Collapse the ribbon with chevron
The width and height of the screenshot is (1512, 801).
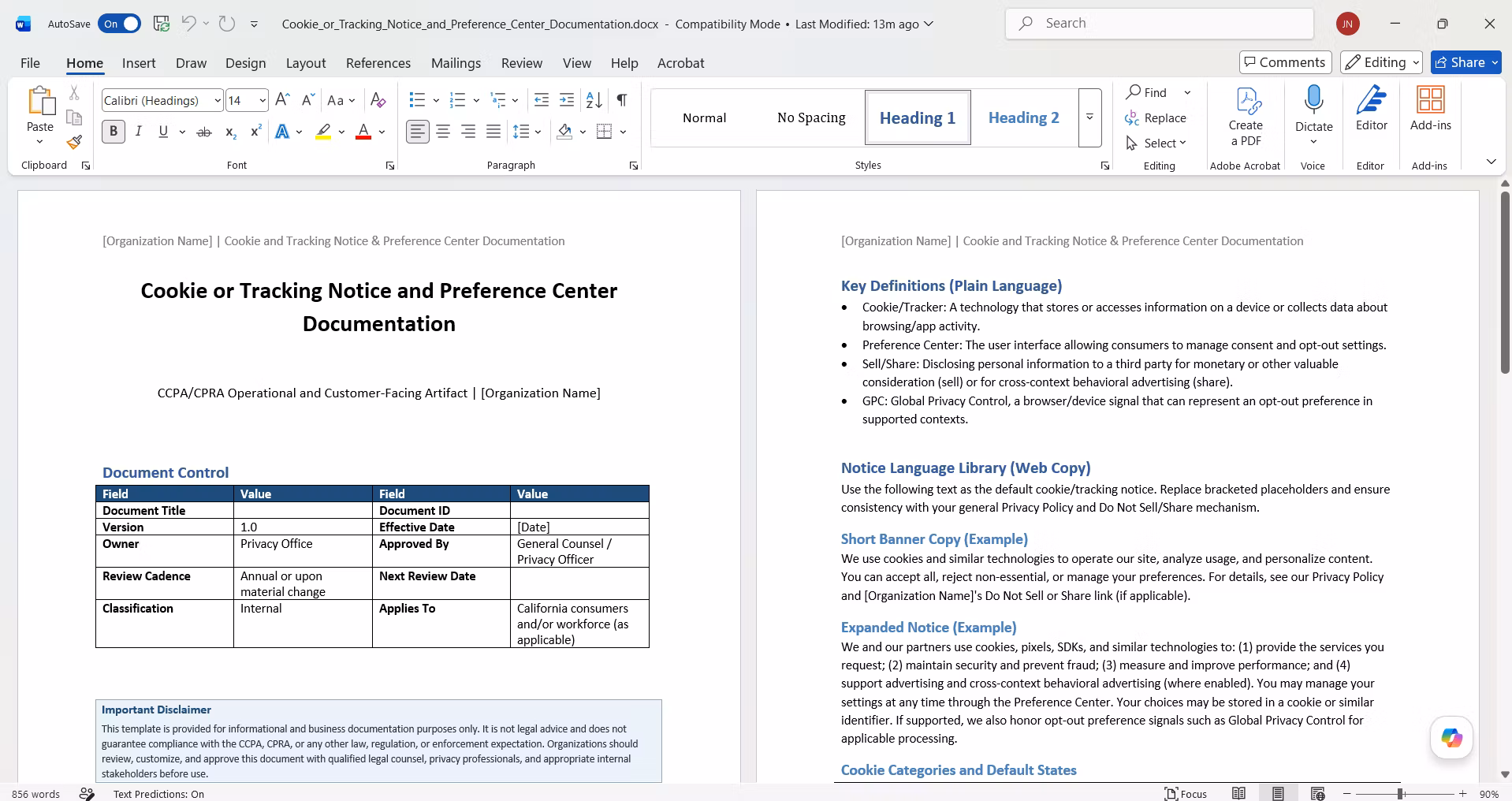pos(1491,162)
